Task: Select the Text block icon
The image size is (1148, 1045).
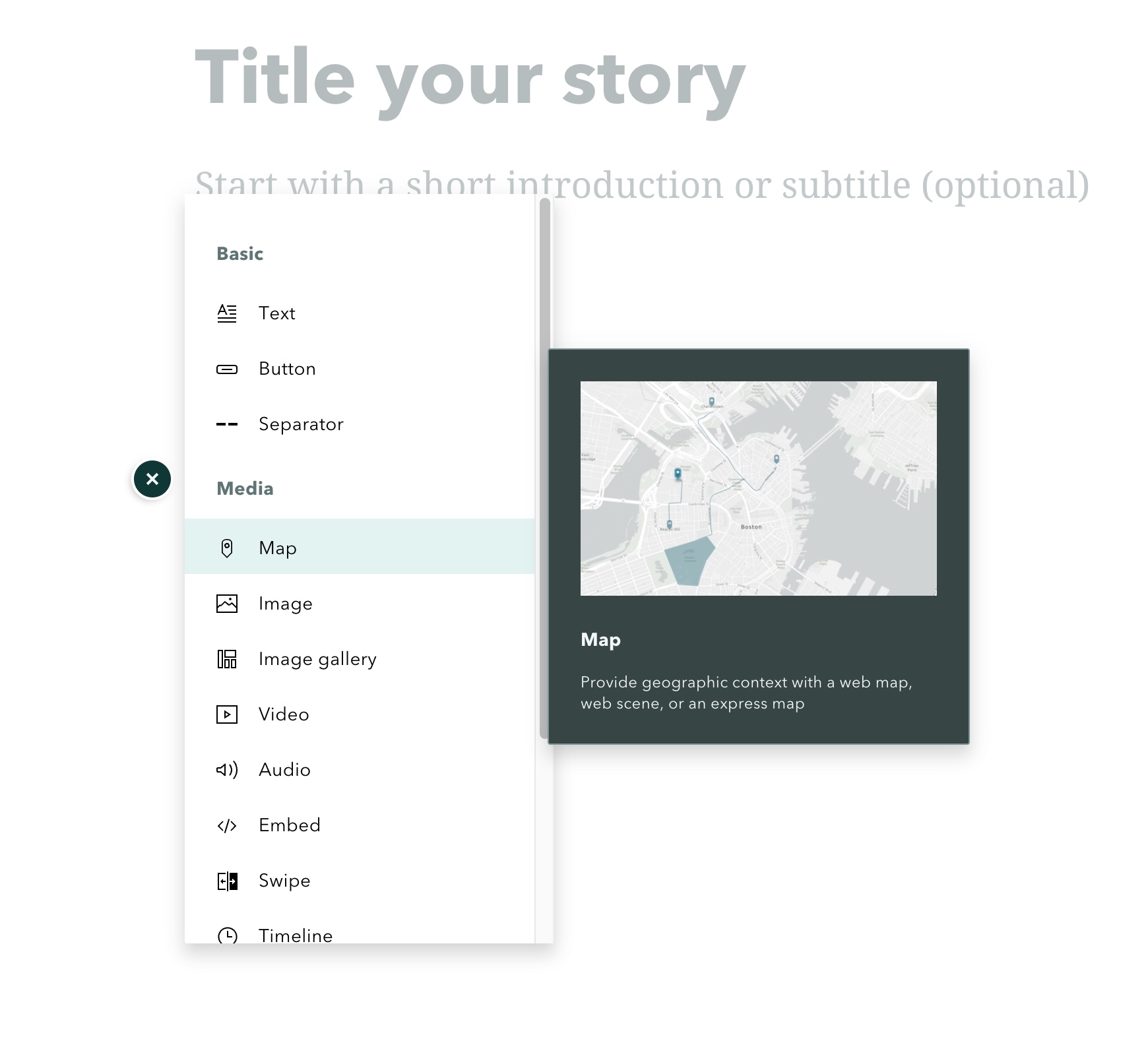Action: (227, 313)
